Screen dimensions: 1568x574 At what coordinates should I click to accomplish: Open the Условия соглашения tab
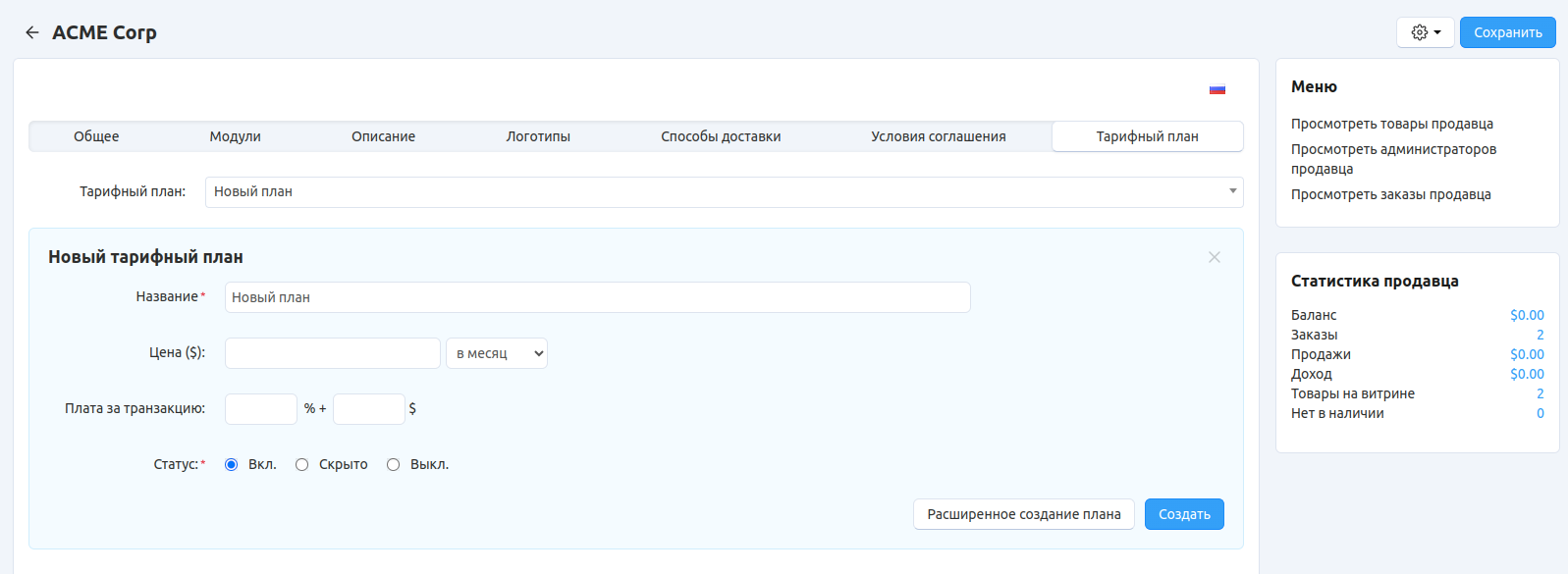938,136
